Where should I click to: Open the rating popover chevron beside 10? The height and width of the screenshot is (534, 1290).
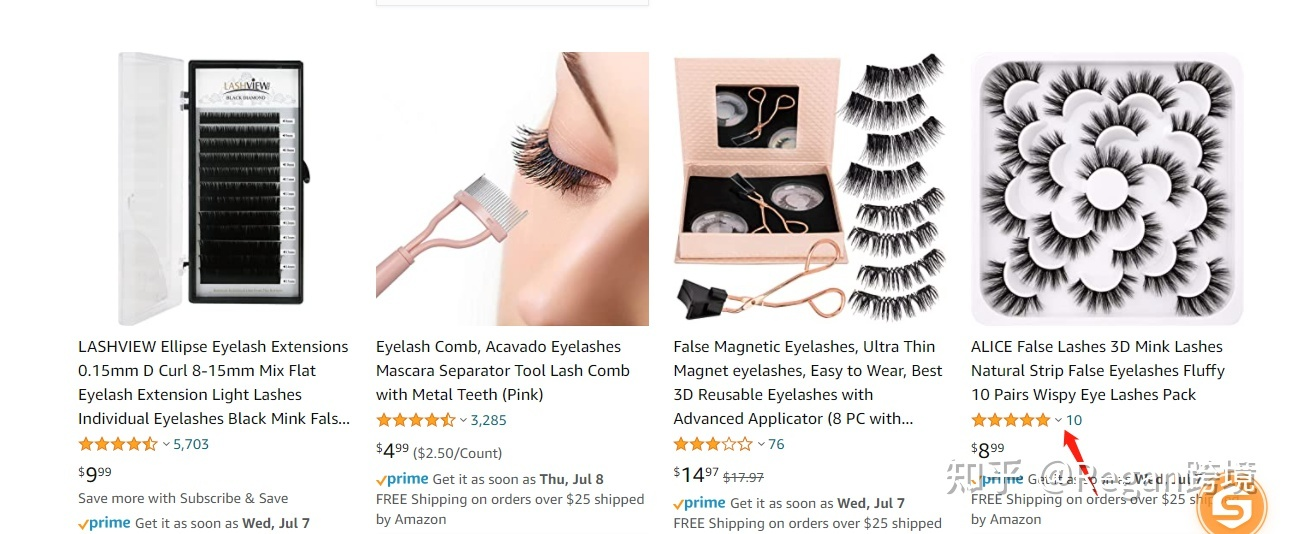point(1059,421)
